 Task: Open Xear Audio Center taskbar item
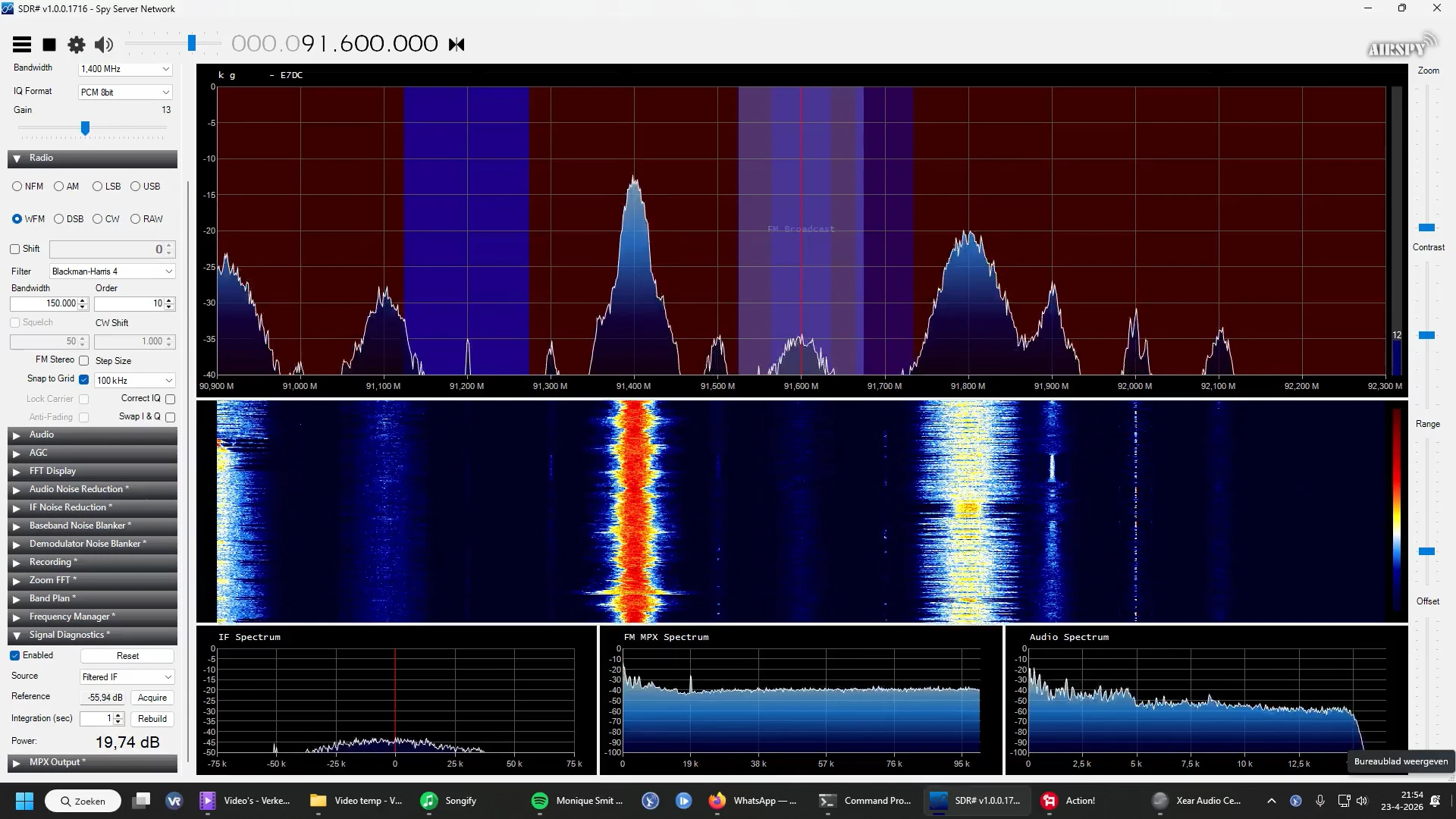click(x=1197, y=801)
